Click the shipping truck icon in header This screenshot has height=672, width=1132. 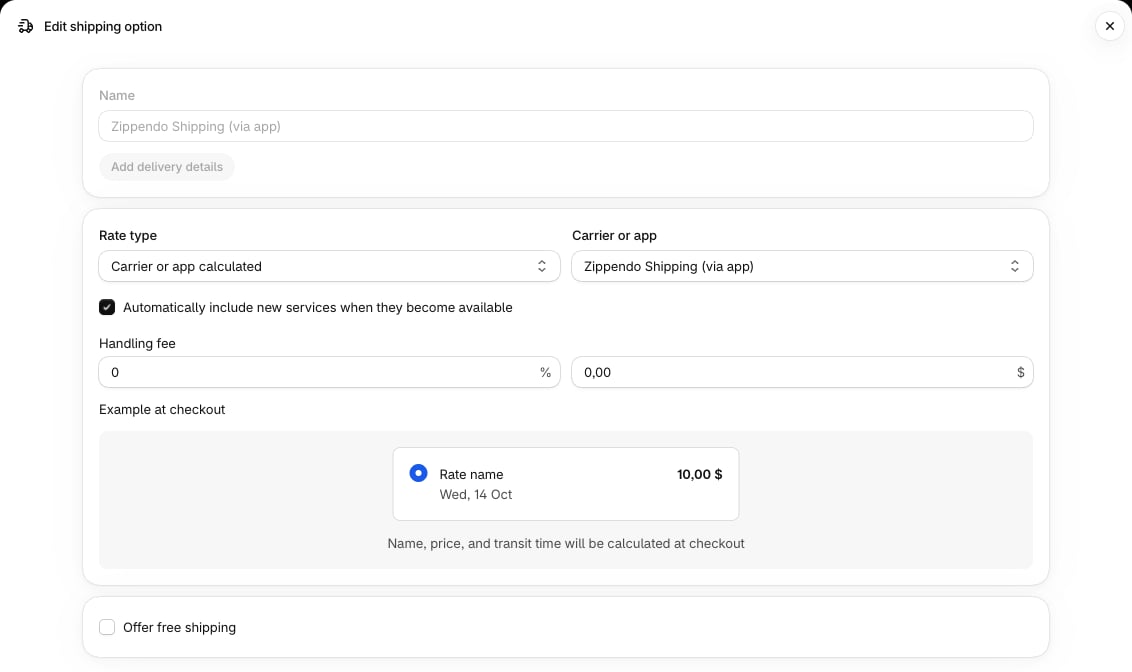(x=25, y=27)
